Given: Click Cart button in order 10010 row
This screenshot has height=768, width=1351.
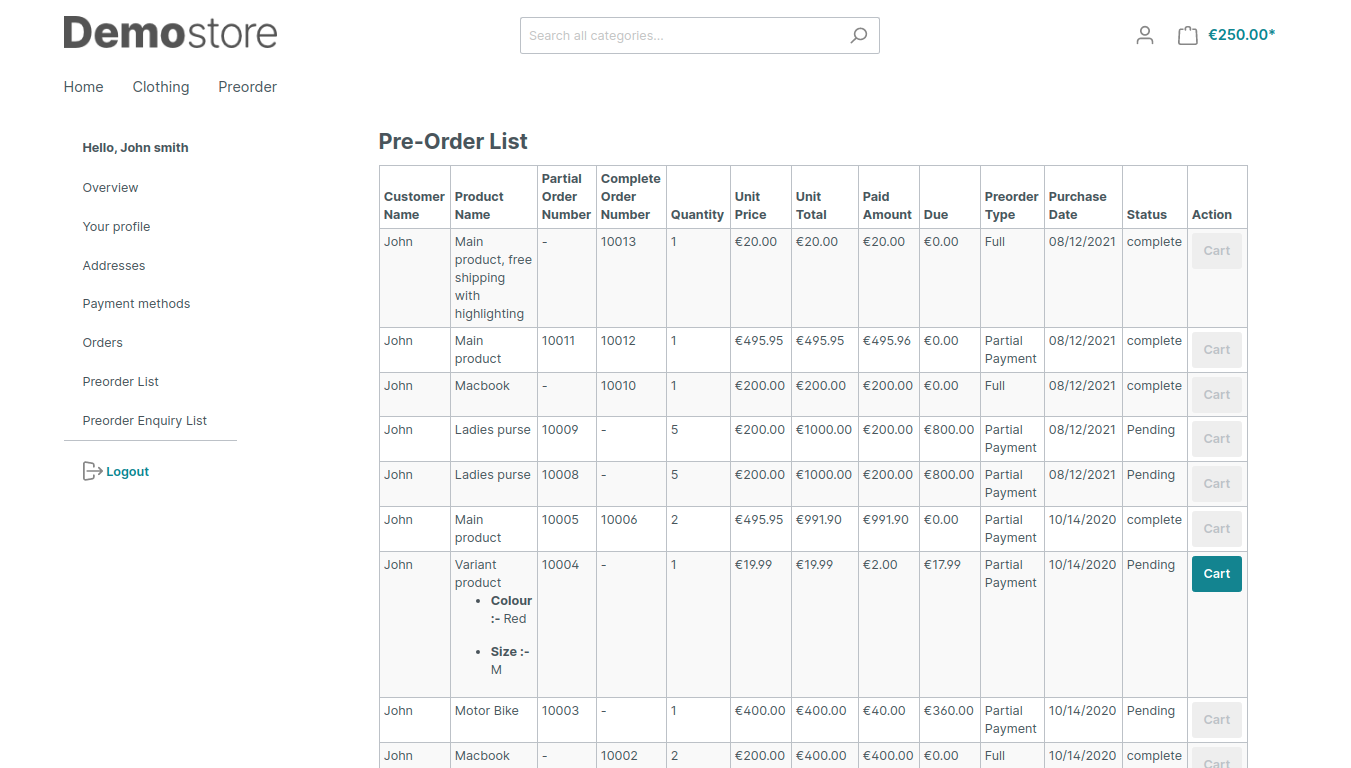Looking at the screenshot, I should (1217, 395).
